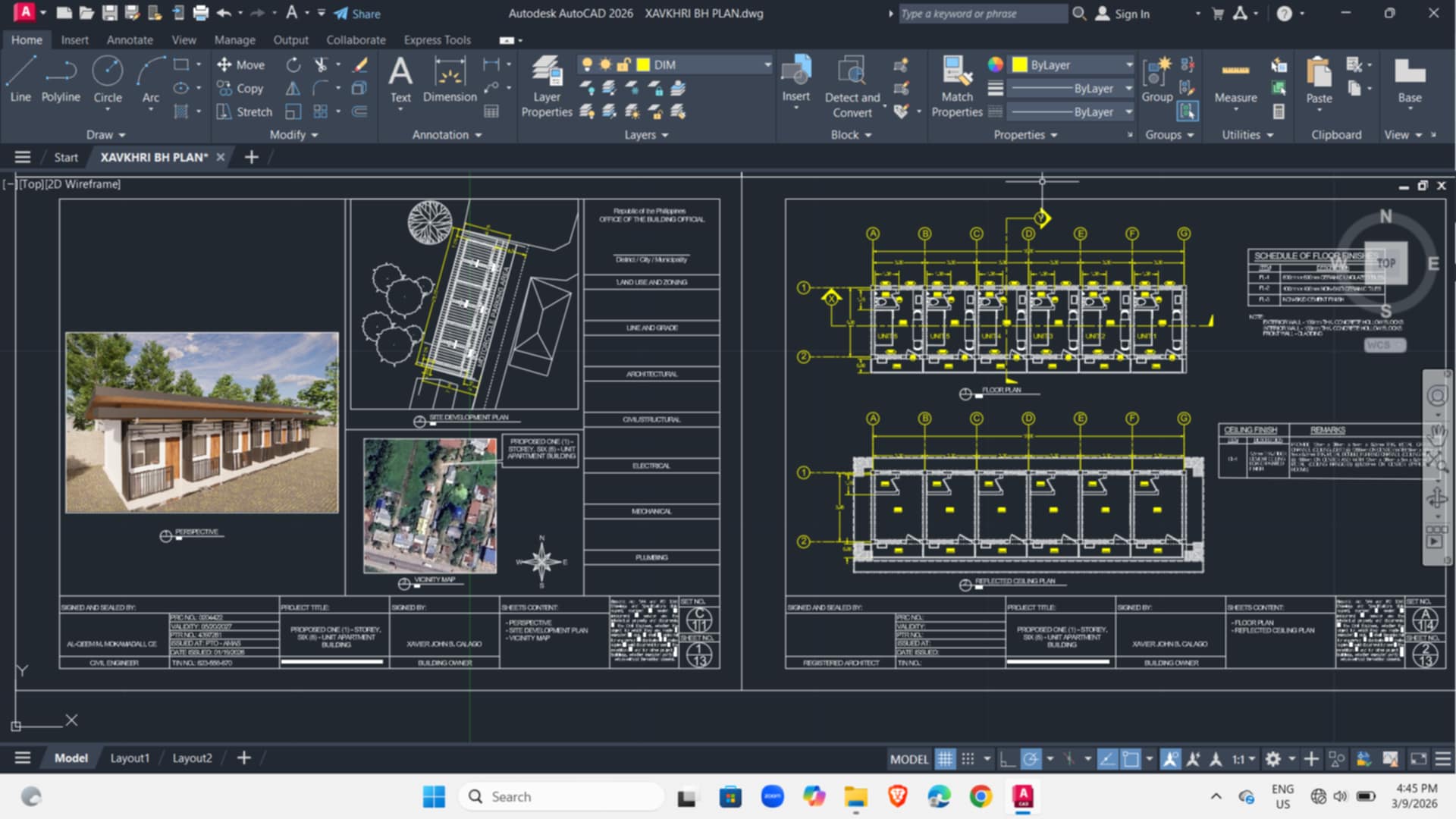Image resolution: width=1456 pixels, height=819 pixels.
Task: Open the DIM layer dropdown
Action: pyautogui.click(x=675, y=64)
